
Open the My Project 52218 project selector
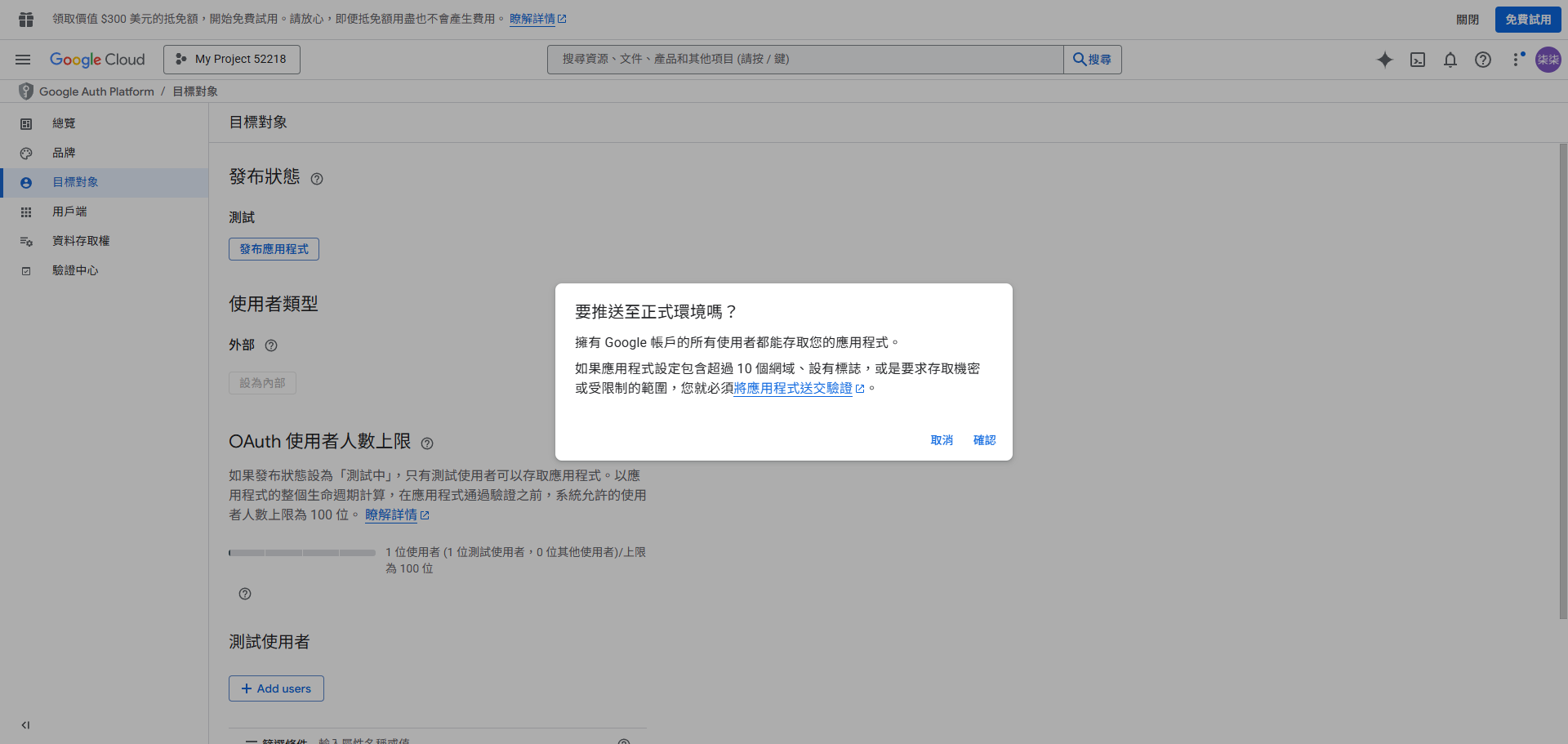[231, 59]
